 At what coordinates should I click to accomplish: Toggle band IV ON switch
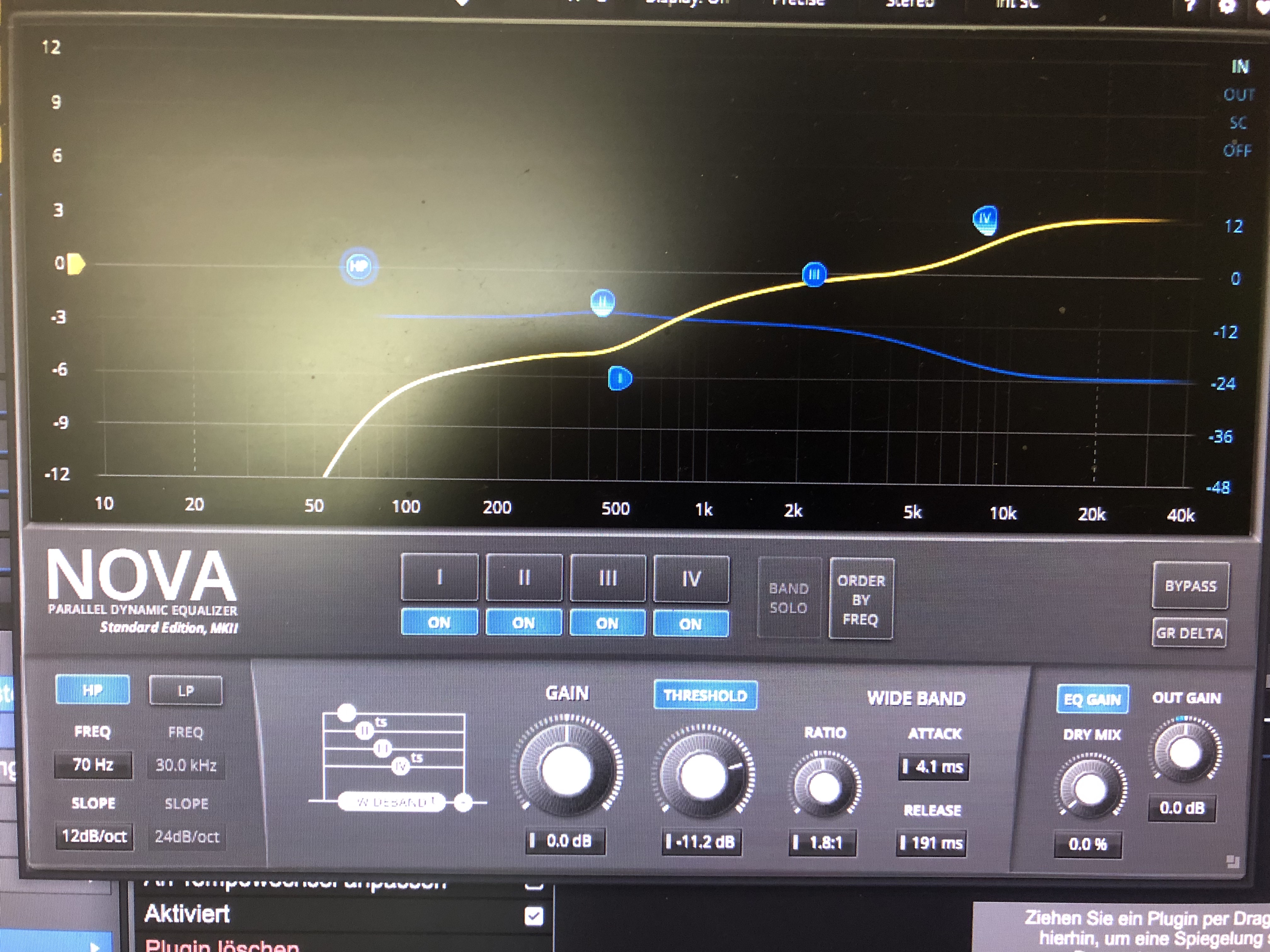click(x=691, y=624)
